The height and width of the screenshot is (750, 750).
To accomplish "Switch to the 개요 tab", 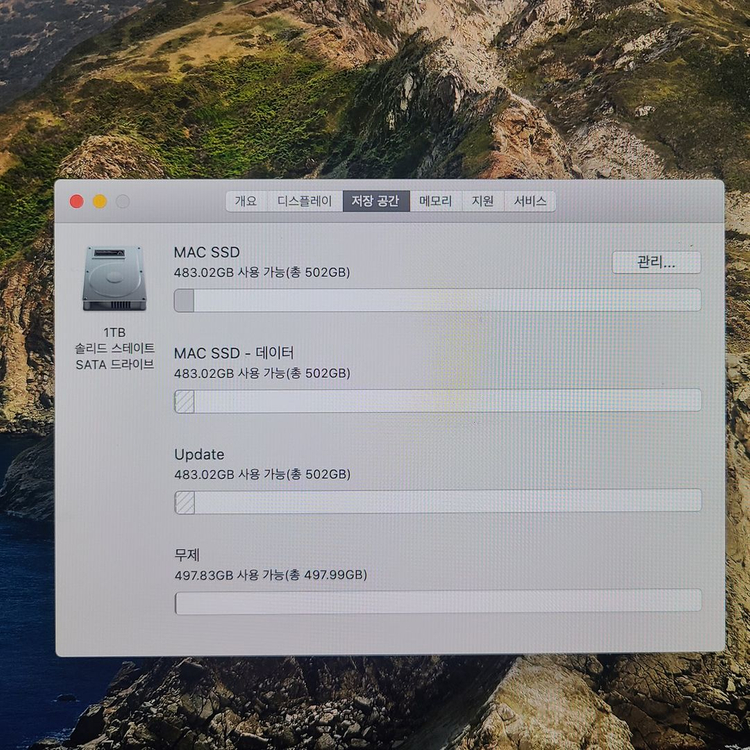I will [x=246, y=201].
